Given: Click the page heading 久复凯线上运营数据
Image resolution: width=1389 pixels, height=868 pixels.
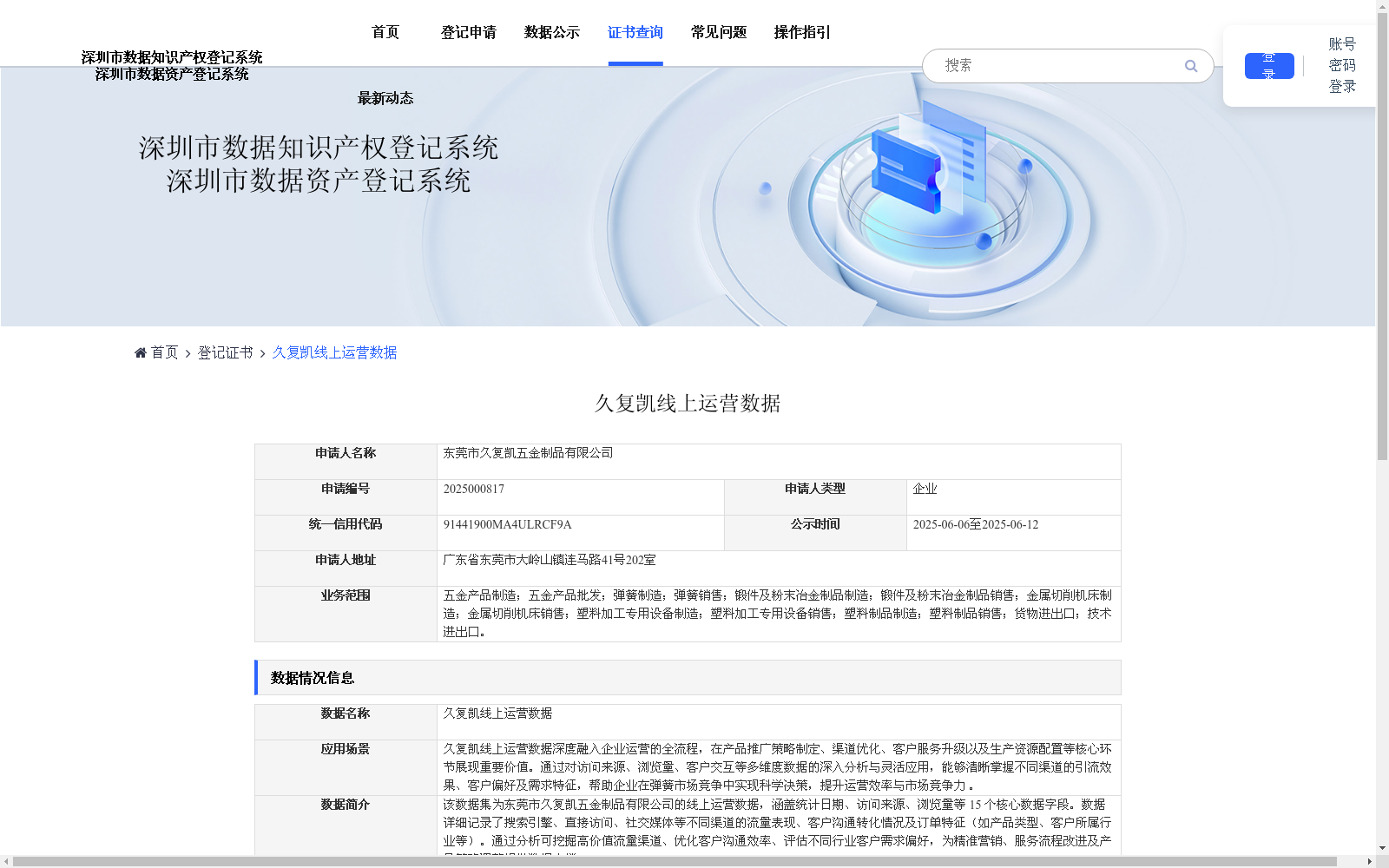Looking at the screenshot, I should tap(688, 404).
